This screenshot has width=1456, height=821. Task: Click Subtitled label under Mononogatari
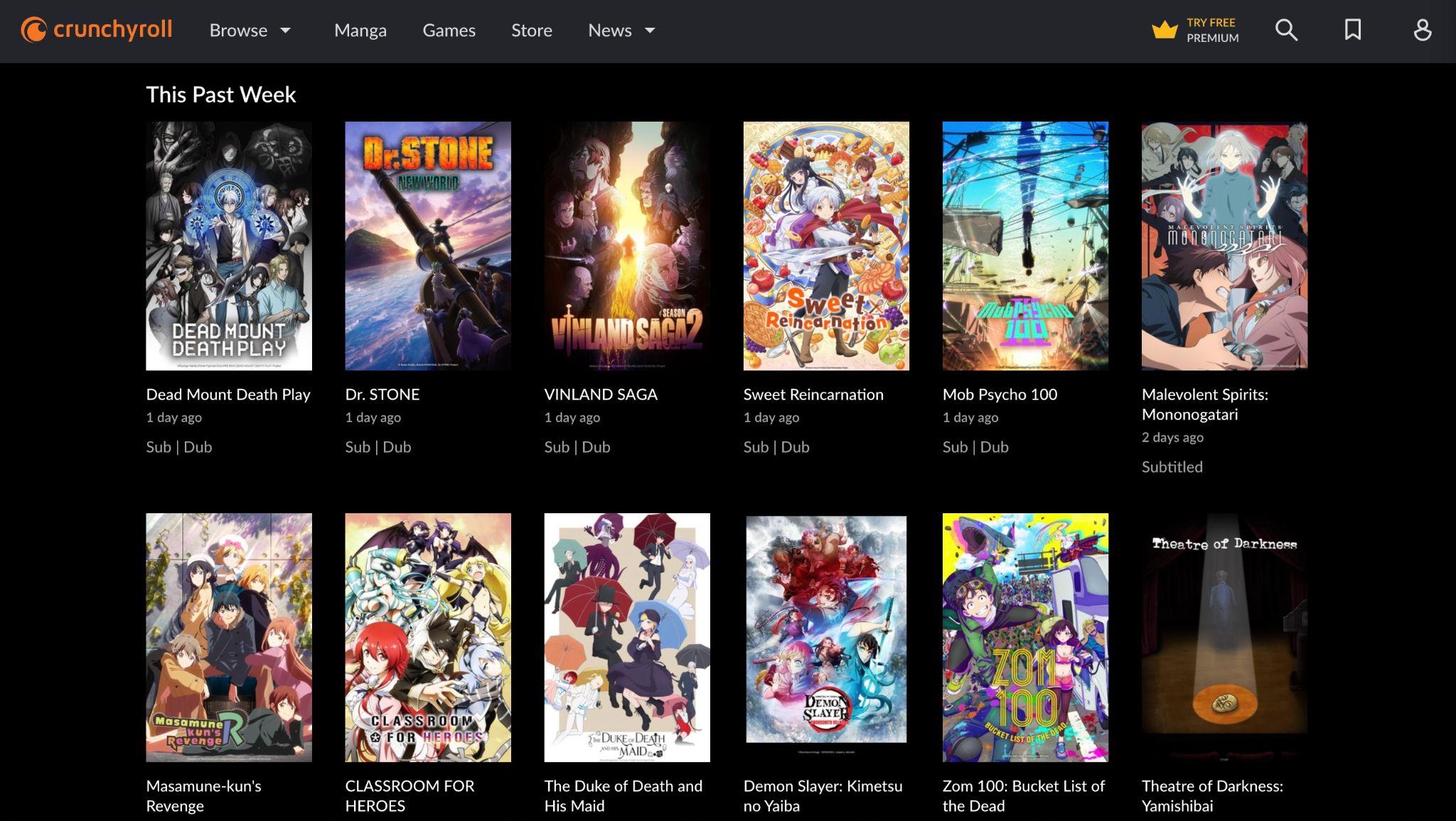point(1172,467)
